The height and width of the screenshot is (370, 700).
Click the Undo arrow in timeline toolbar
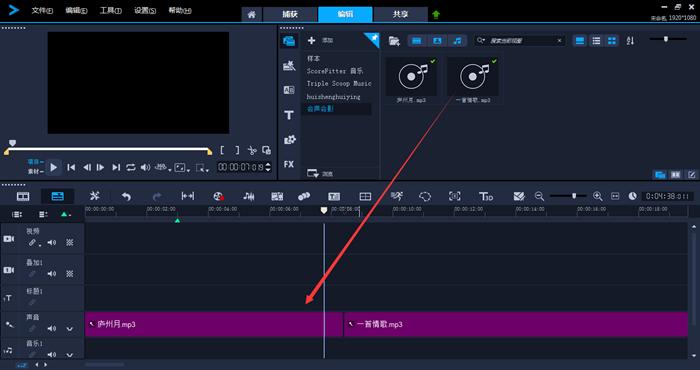[x=126, y=196]
